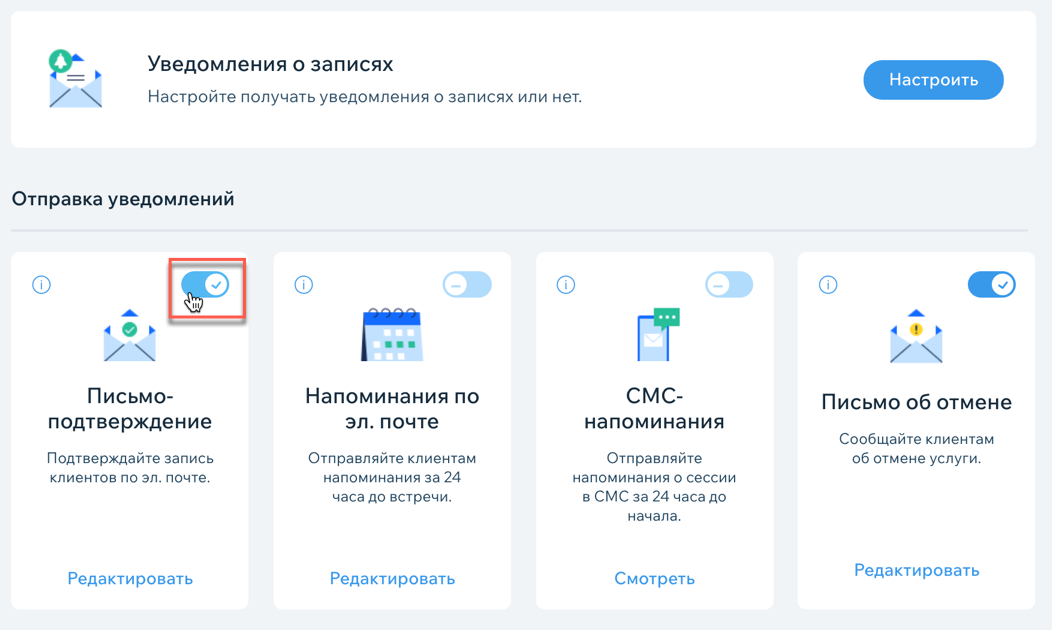The height and width of the screenshot is (630, 1052).
Task: Click description Сообщайте клиентам об отмене услуги
Action: [916, 449]
